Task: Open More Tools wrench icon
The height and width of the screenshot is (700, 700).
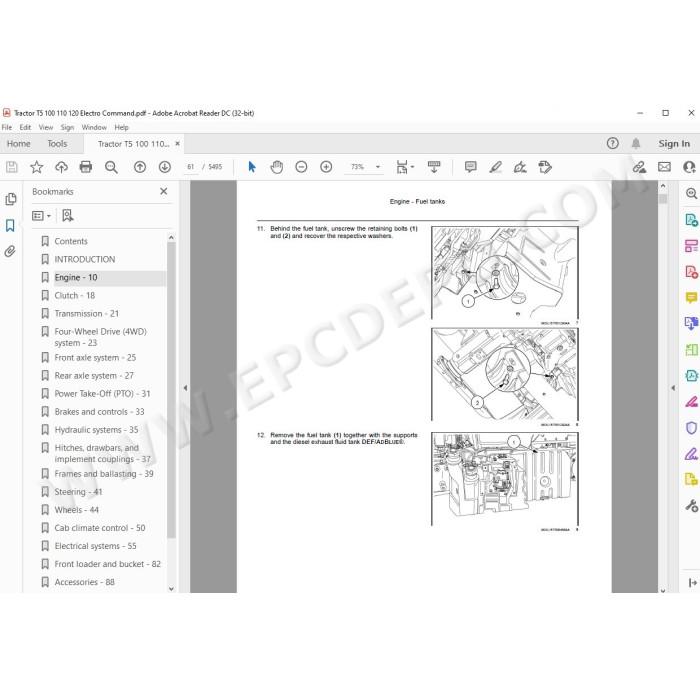Action: 692,506
